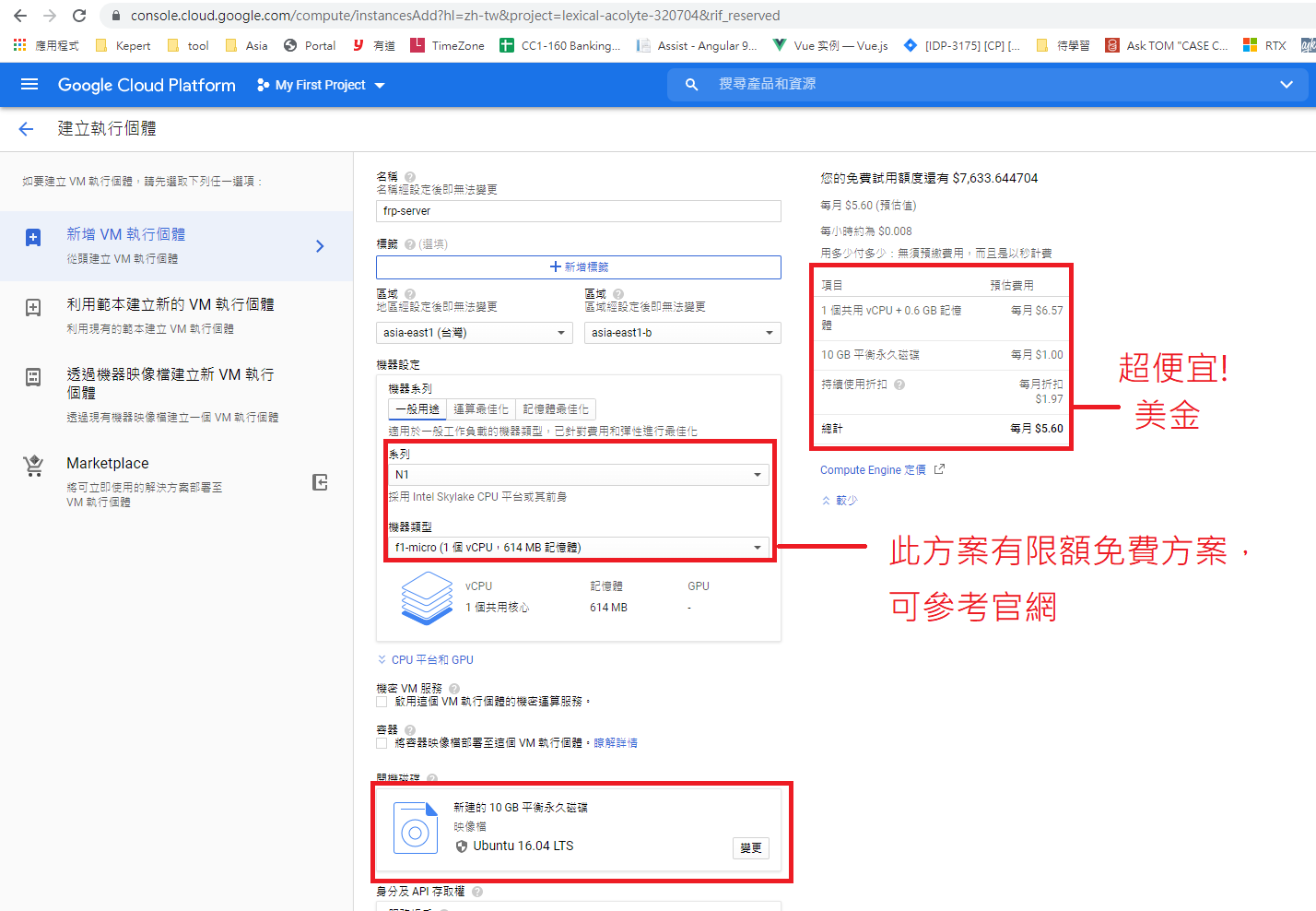This screenshot has width=1316, height=911.
Task: Check the container image deploy checkbox
Action: click(x=382, y=743)
